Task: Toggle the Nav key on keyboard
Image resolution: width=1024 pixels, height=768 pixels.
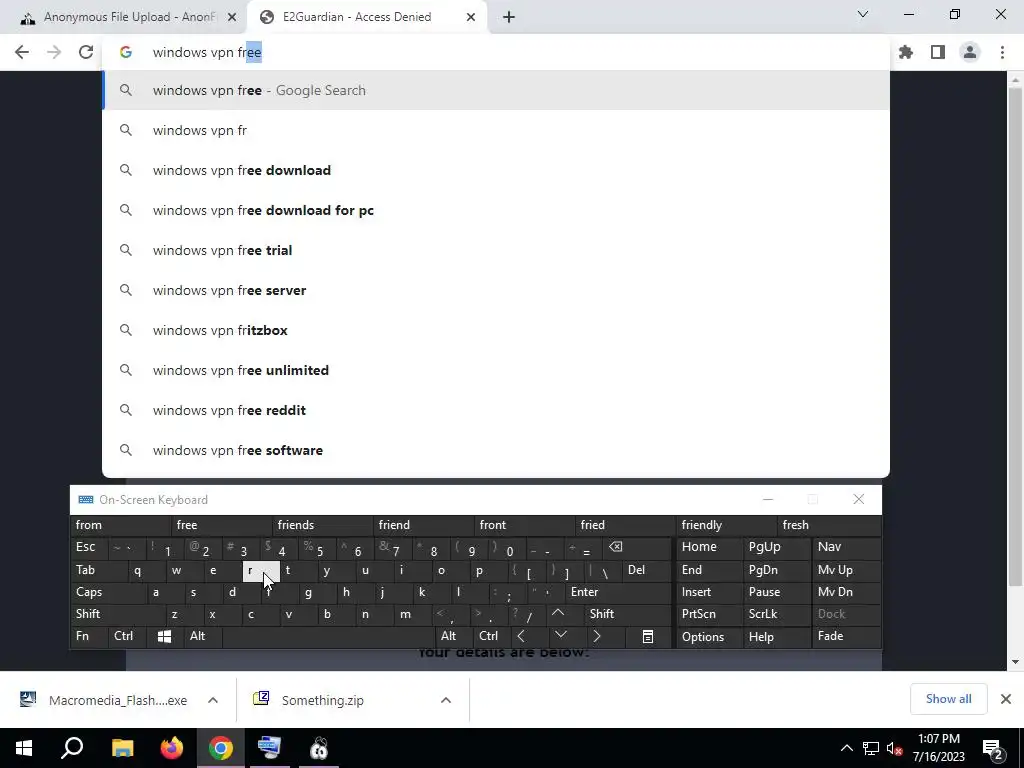Action: pos(846,547)
